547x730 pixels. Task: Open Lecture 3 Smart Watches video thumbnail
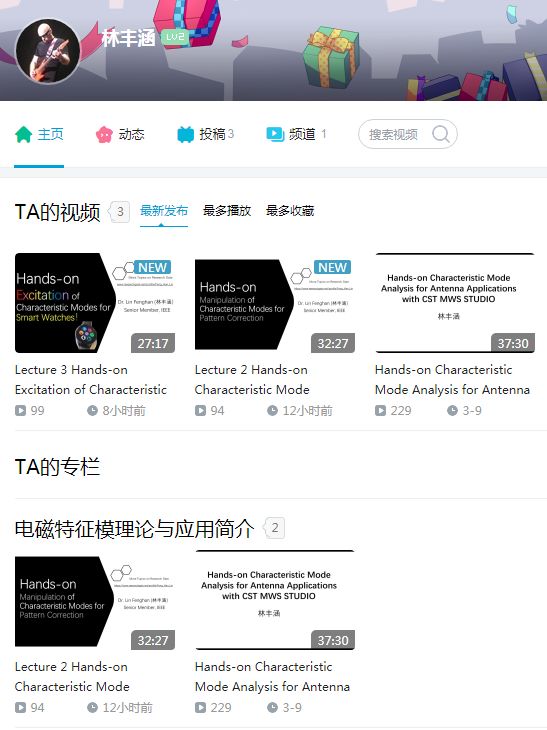95,303
